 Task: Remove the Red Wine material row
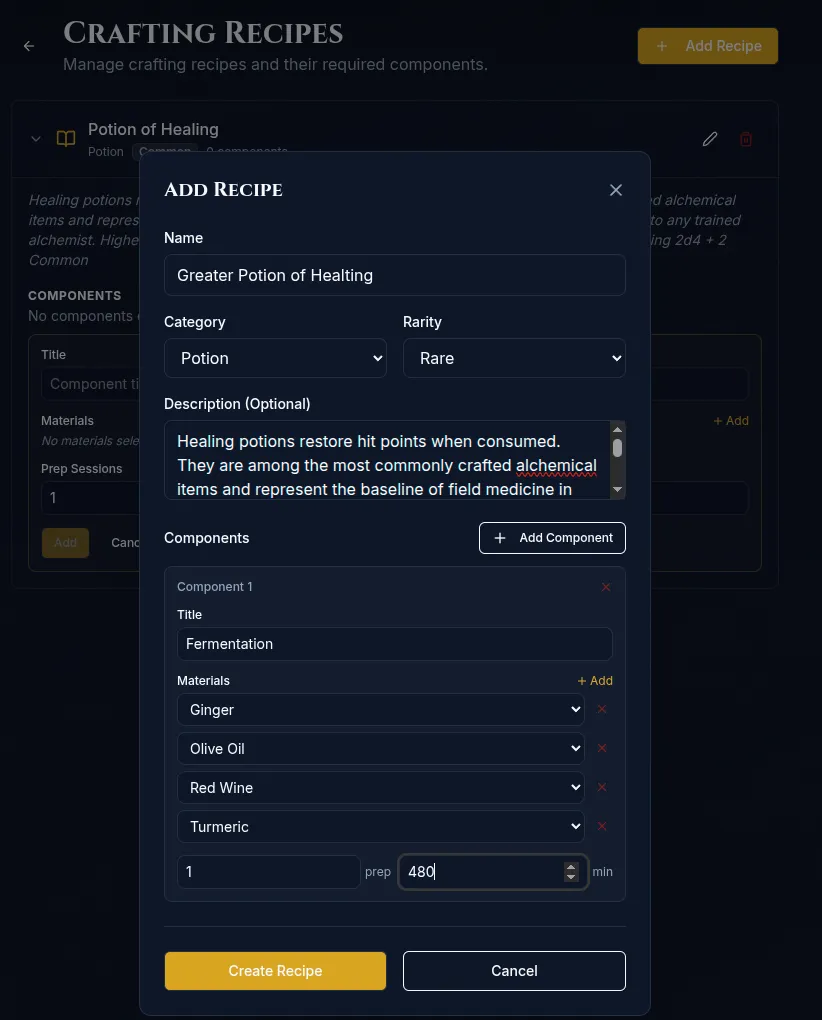click(x=602, y=787)
